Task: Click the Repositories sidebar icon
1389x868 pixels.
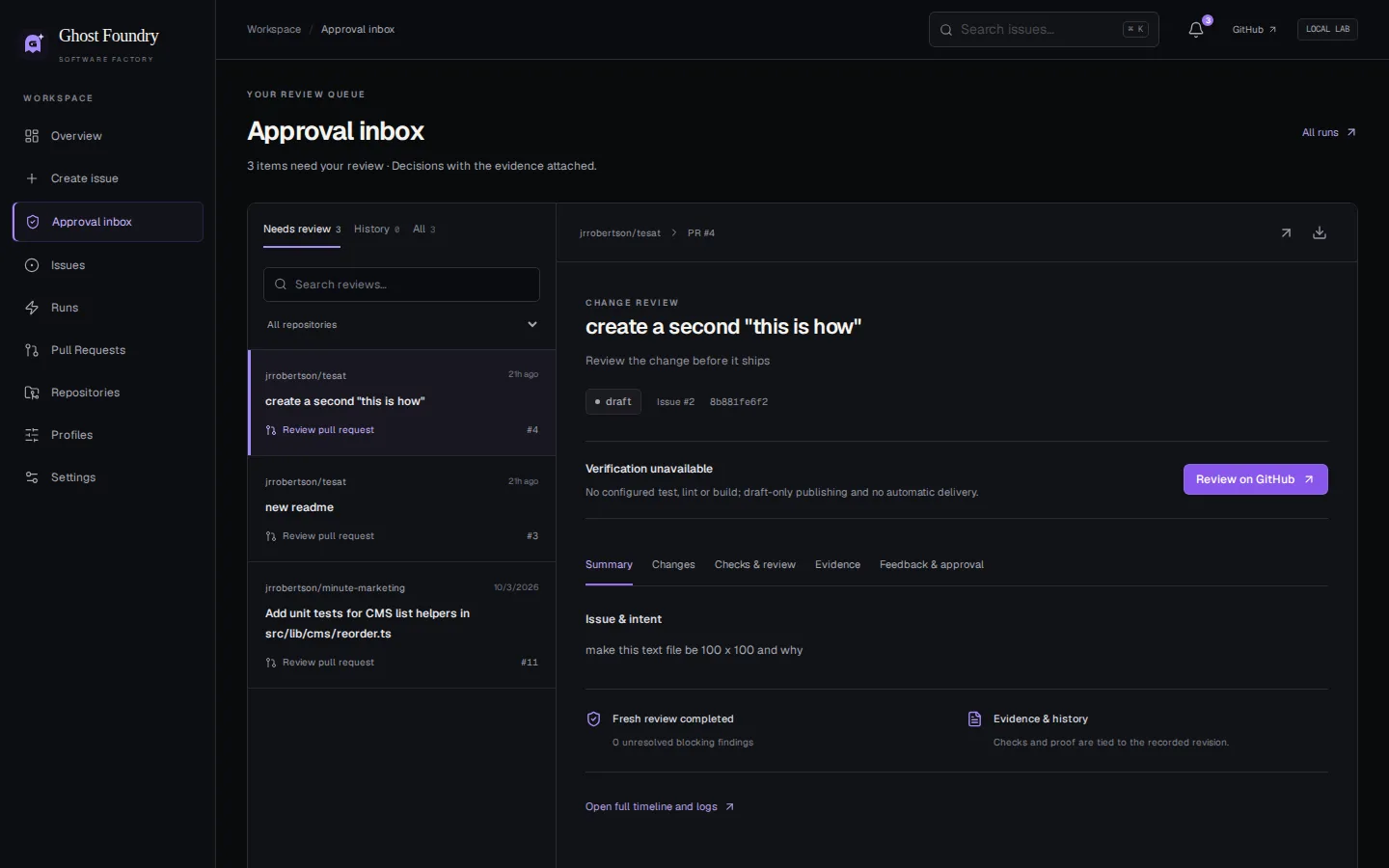Action: click(32, 393)
